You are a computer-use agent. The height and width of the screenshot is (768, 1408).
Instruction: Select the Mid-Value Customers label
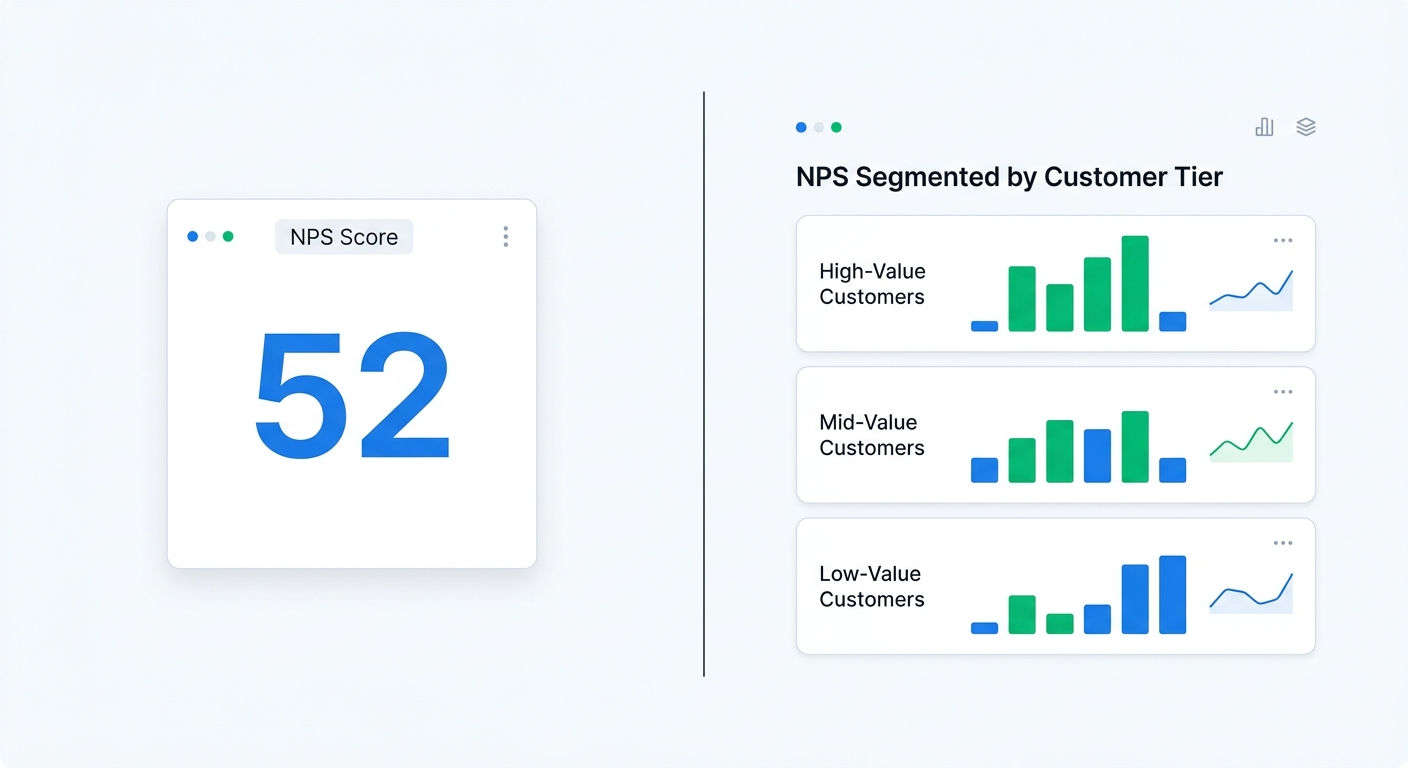tap(872, 435)
